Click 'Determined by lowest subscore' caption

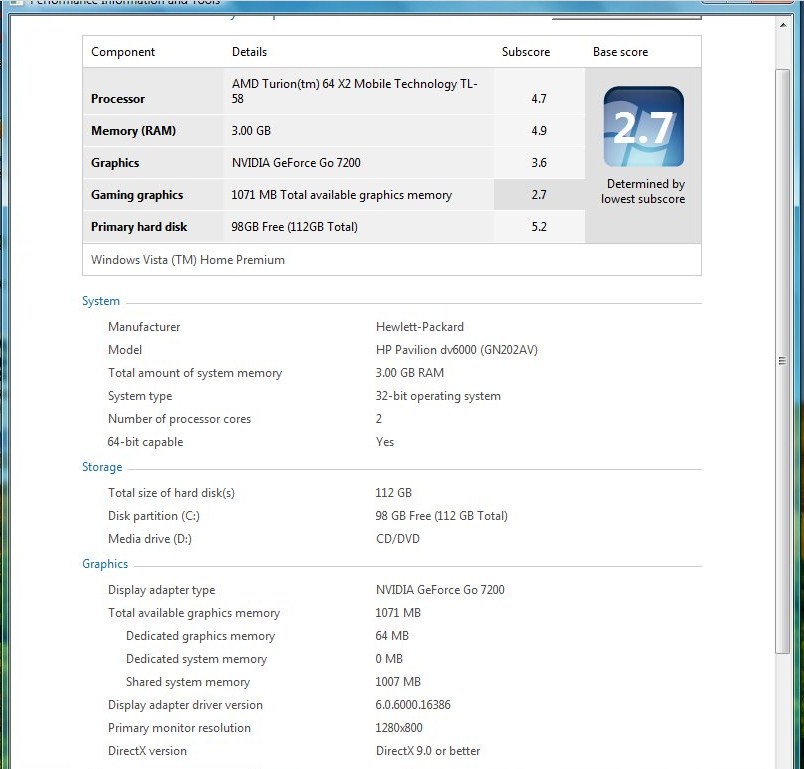click(x=643, y=191)
